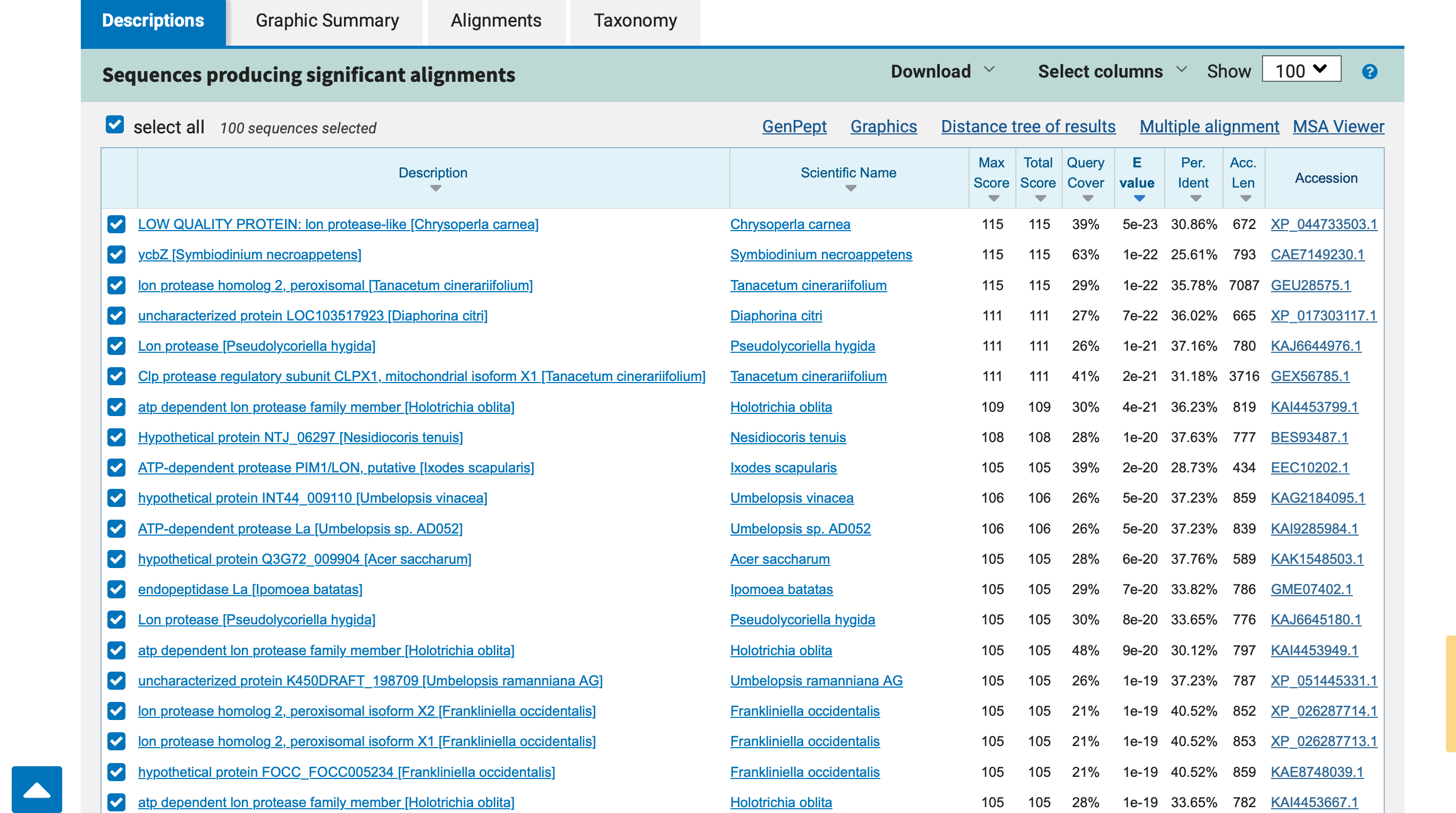
Task: Uncheck the Ixodes scapularis PIM1/LON row
Action: coord(116,468)
